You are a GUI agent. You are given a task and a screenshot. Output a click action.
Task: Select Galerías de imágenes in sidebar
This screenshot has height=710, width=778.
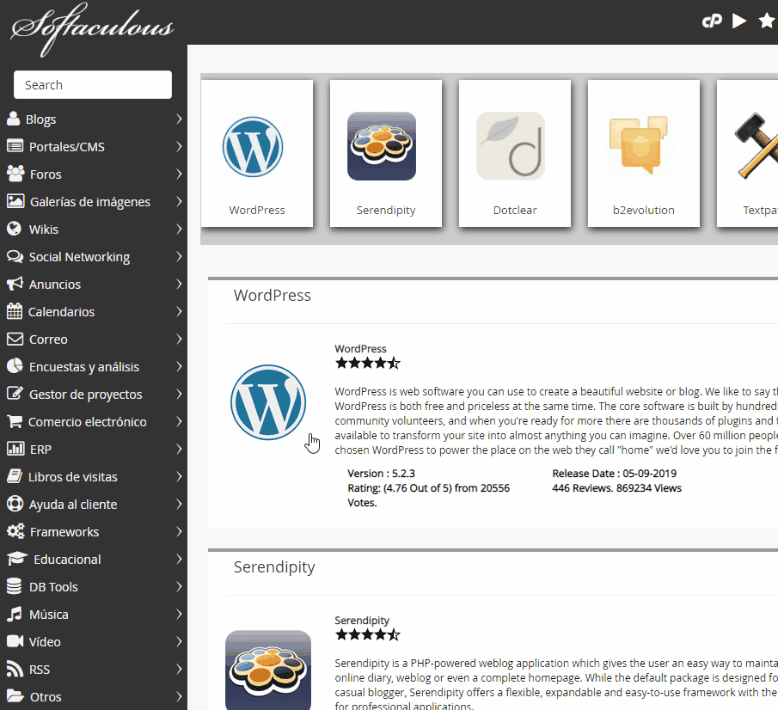point(89,202)
